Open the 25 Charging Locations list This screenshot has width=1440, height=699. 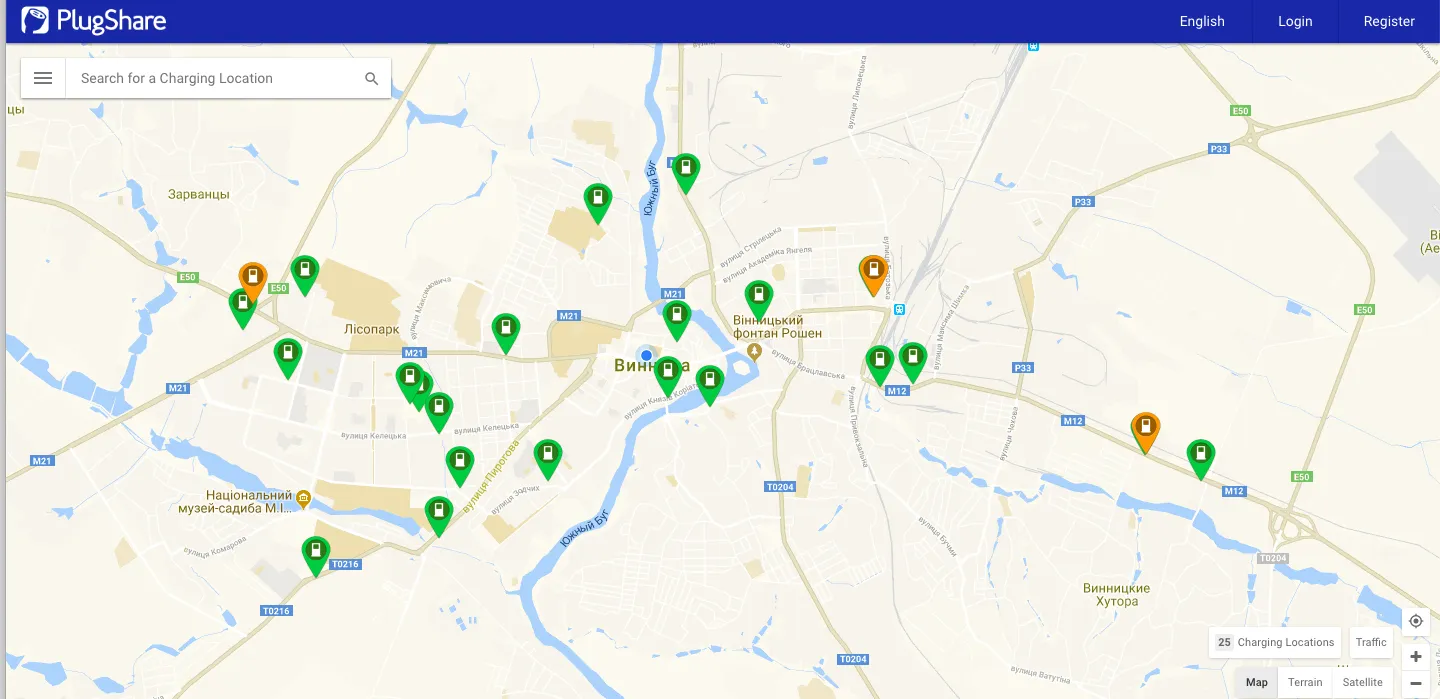point(1275,642)
